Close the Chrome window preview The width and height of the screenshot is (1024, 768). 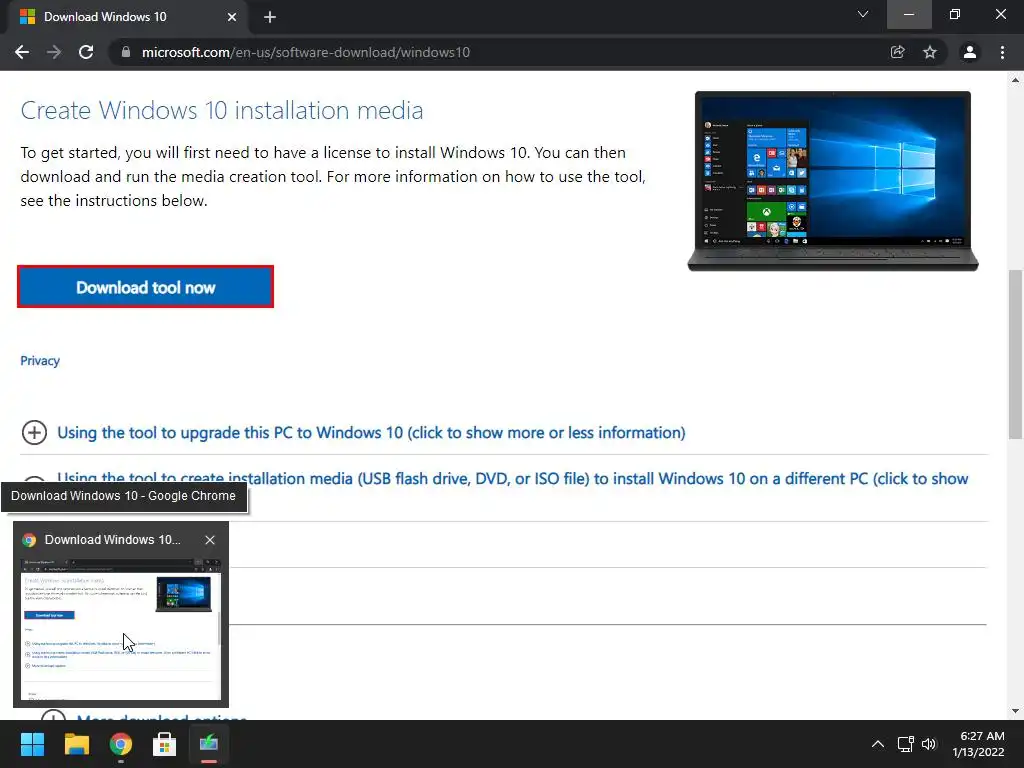tap(210, 540)
